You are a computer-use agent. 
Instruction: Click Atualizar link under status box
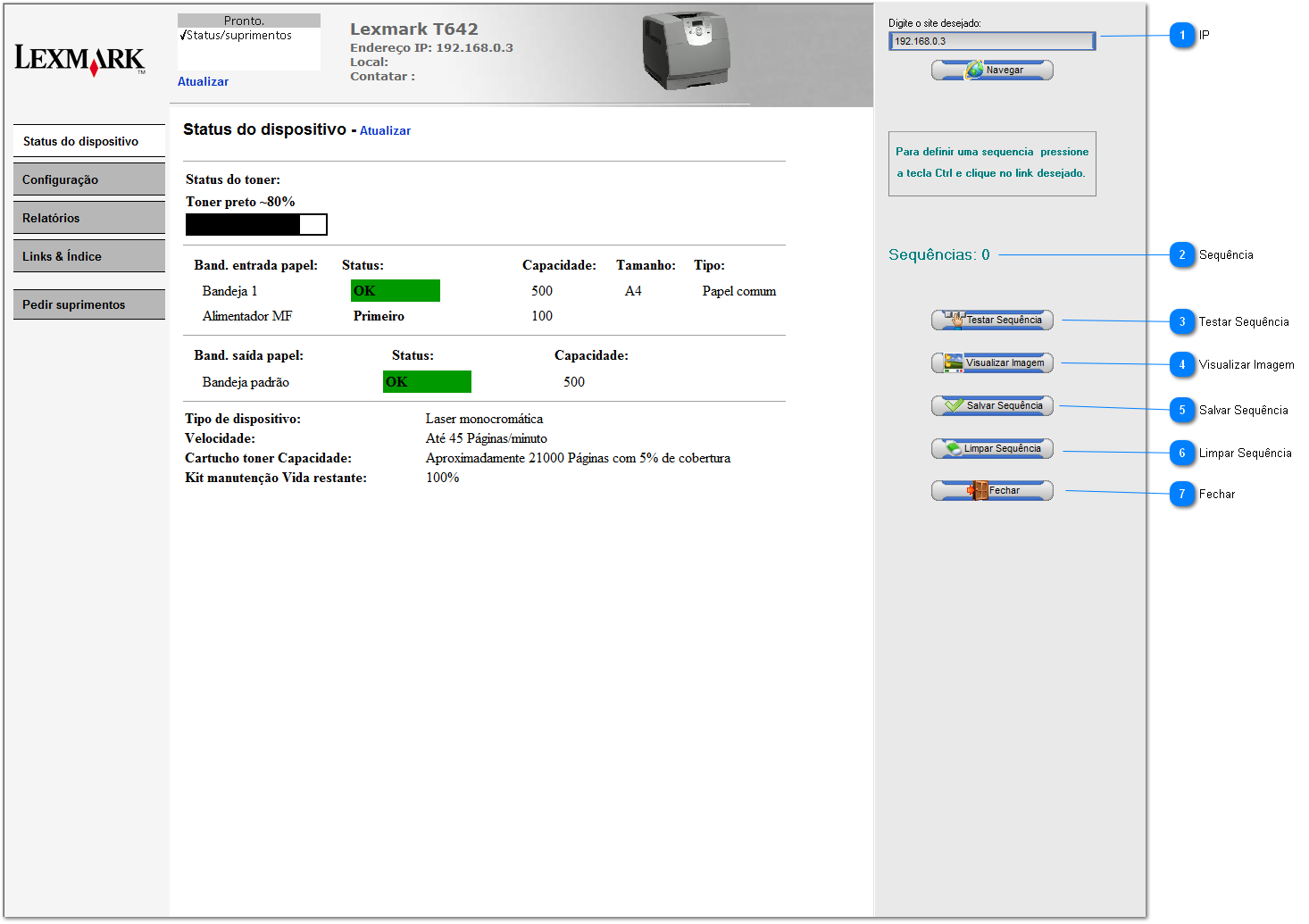pos(203,81)
